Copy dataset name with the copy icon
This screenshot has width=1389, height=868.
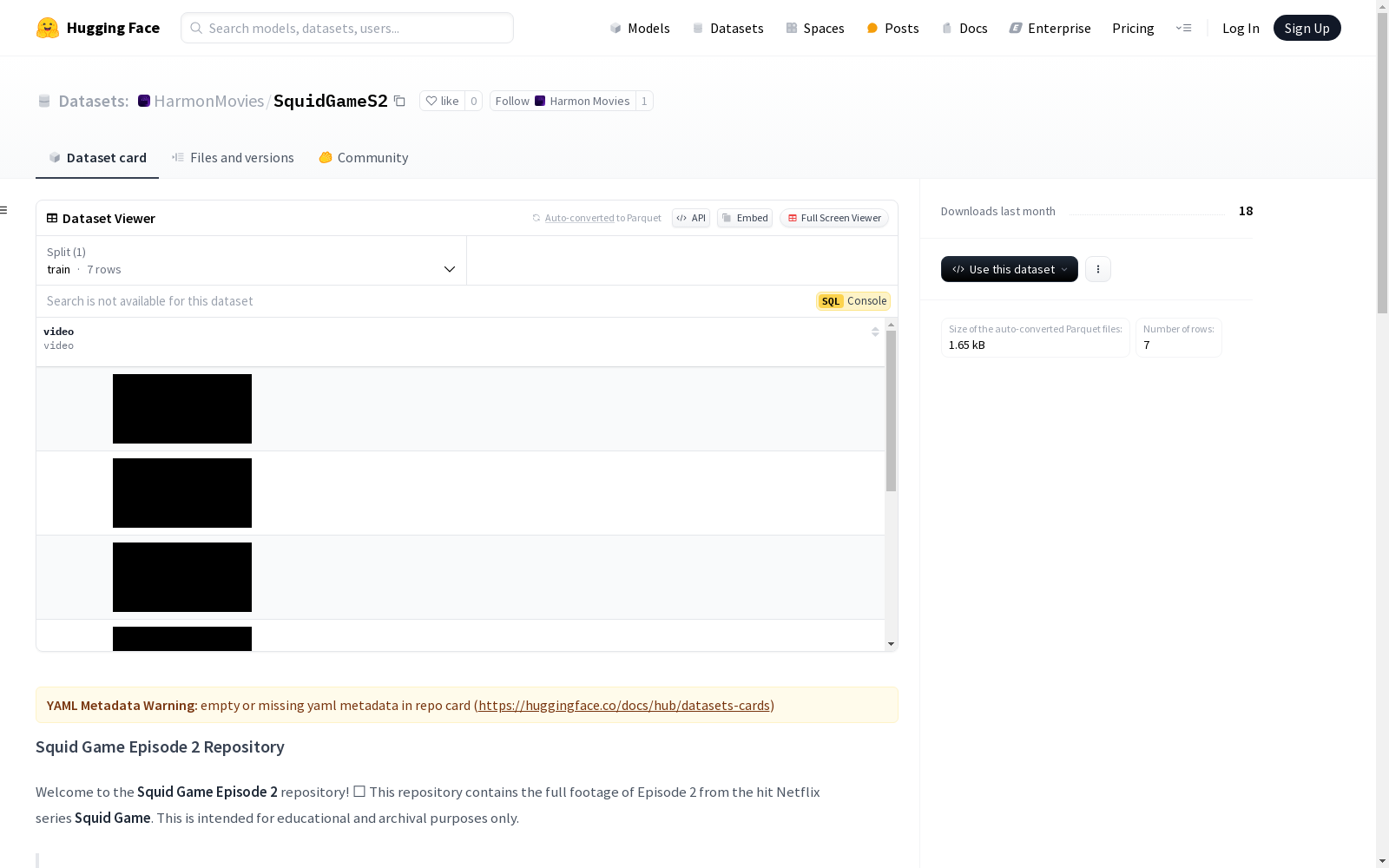pos(399,101)
